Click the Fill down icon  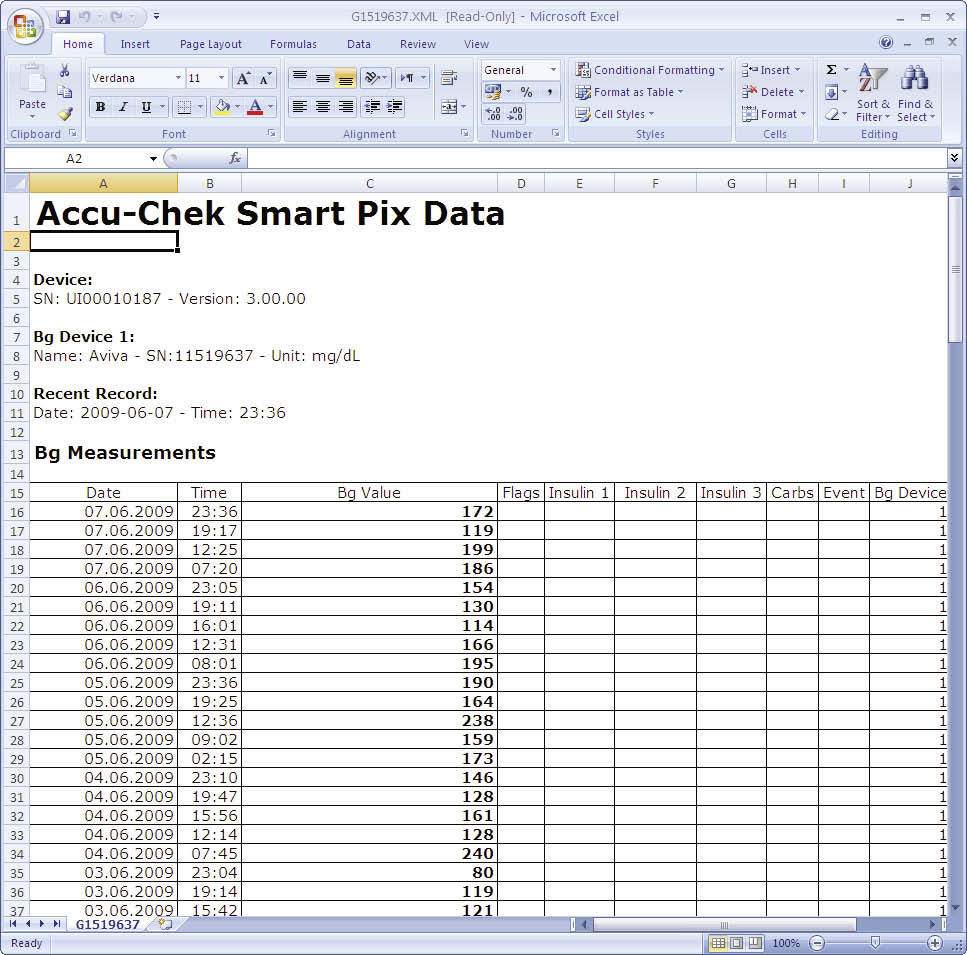[831, 92]
